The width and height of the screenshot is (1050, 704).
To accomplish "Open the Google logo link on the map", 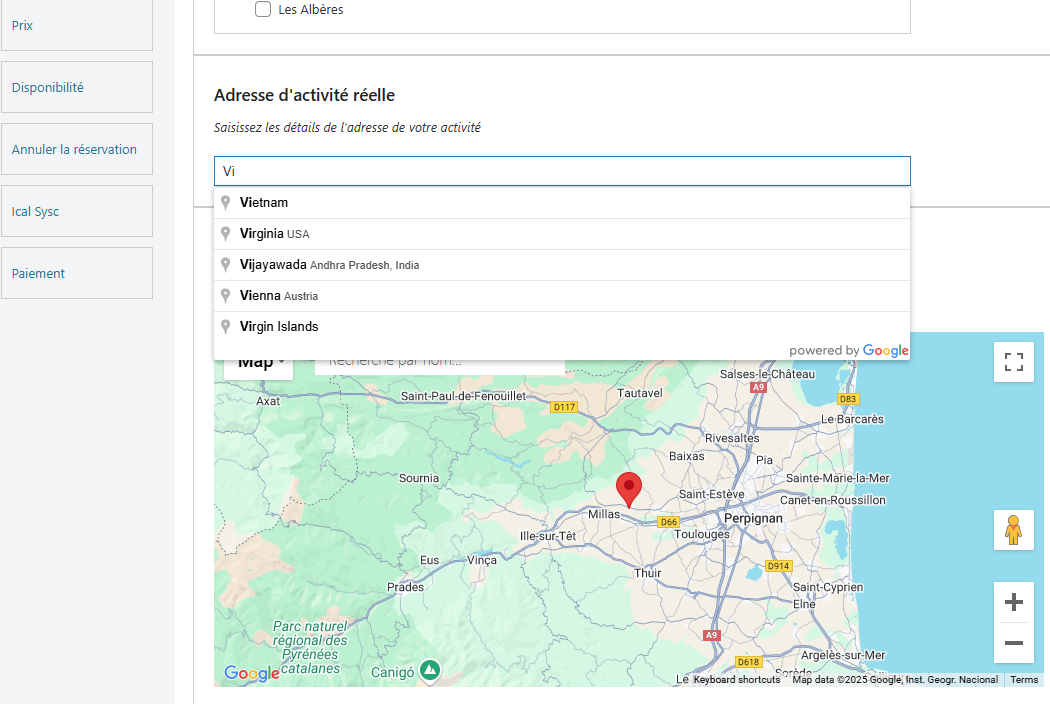I will (252, 673).
